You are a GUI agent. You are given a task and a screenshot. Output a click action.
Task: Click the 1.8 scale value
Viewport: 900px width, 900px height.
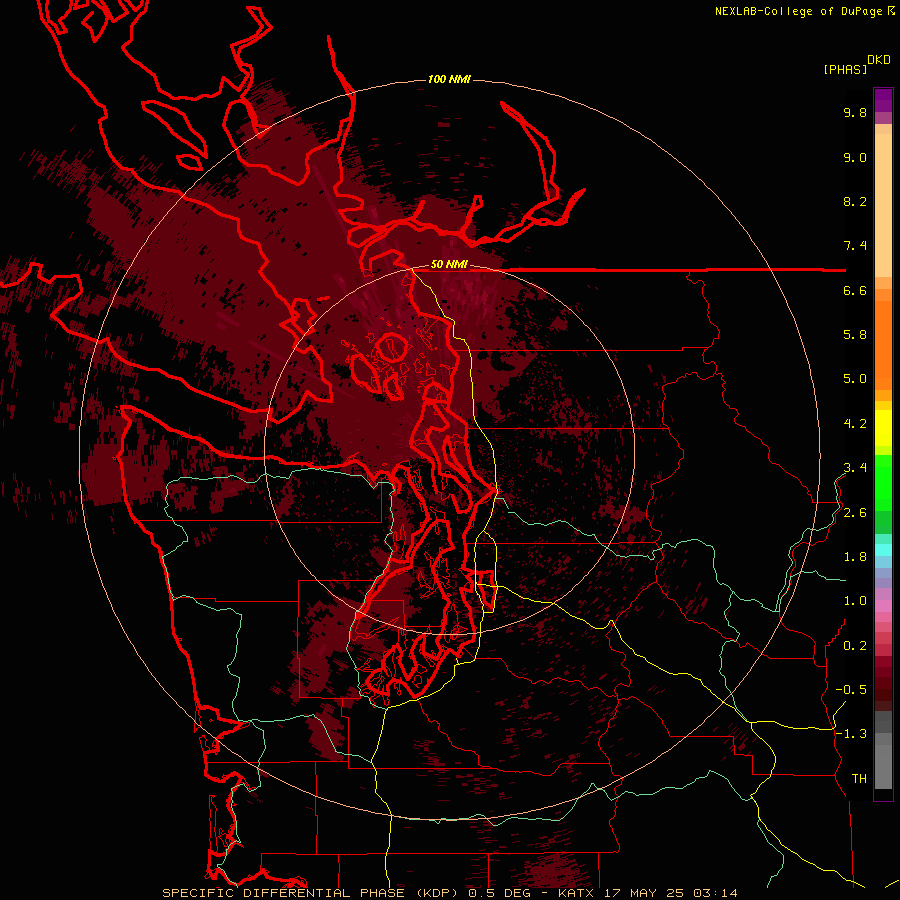point(855,557)
